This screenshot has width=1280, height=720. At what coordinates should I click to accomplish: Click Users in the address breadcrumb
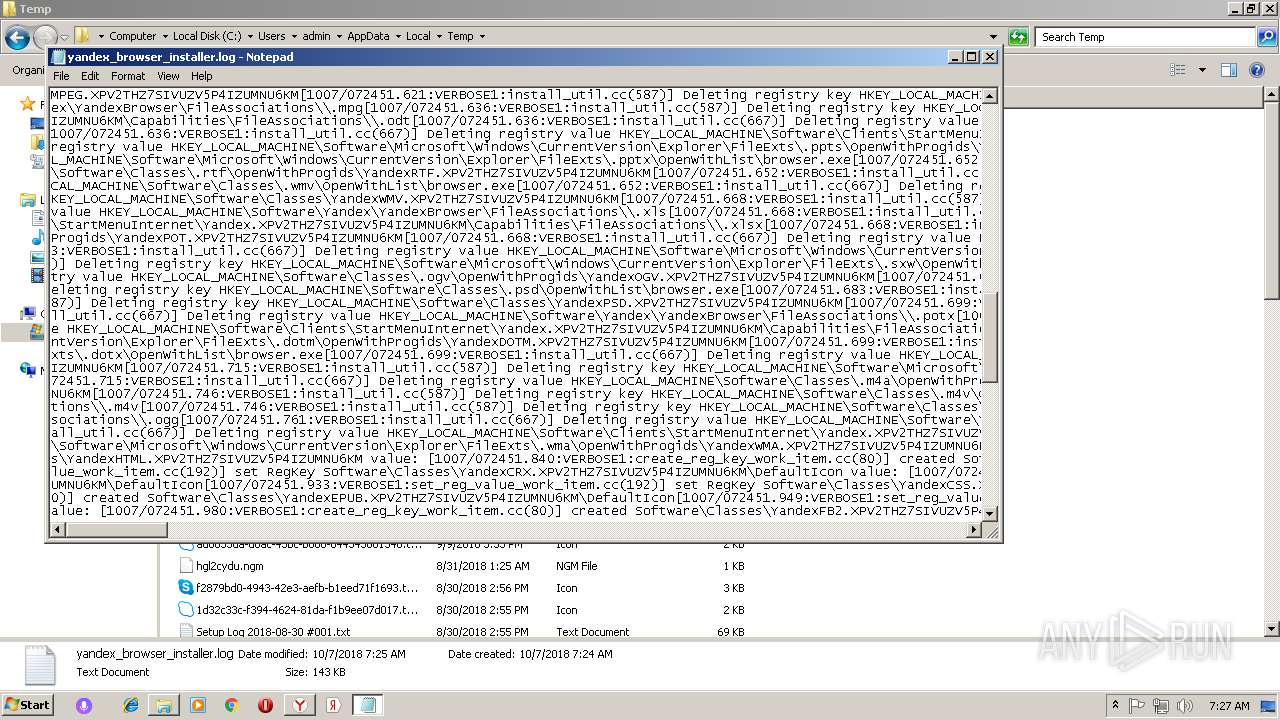coord(271,36)
